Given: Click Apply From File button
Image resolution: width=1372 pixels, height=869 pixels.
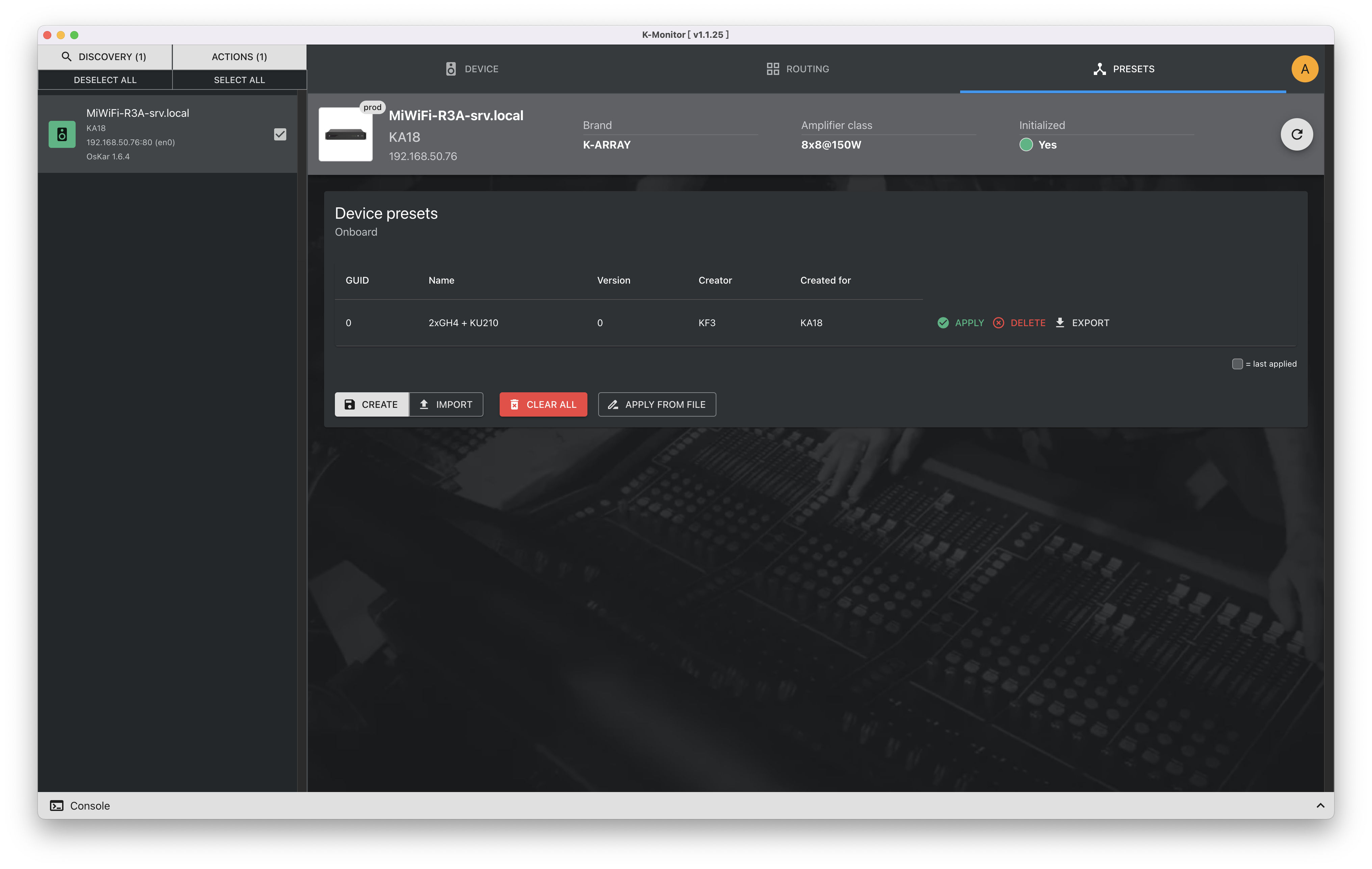Looking at the screenshot, I should [x=657, y=404].
